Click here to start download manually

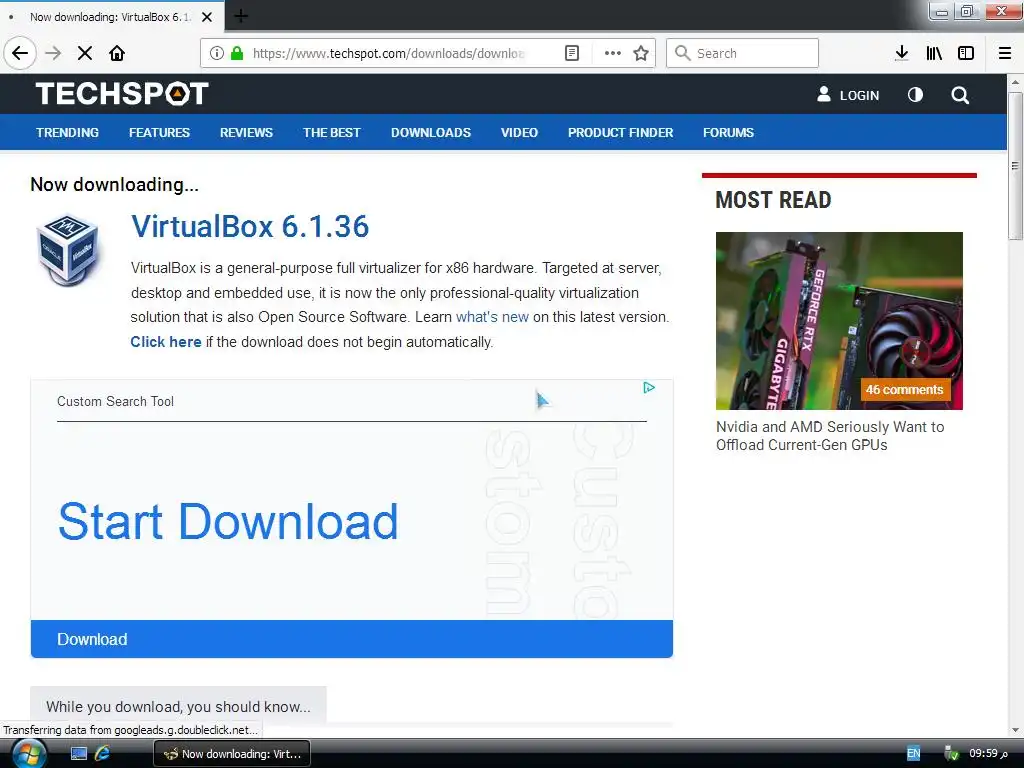point(166,342)
